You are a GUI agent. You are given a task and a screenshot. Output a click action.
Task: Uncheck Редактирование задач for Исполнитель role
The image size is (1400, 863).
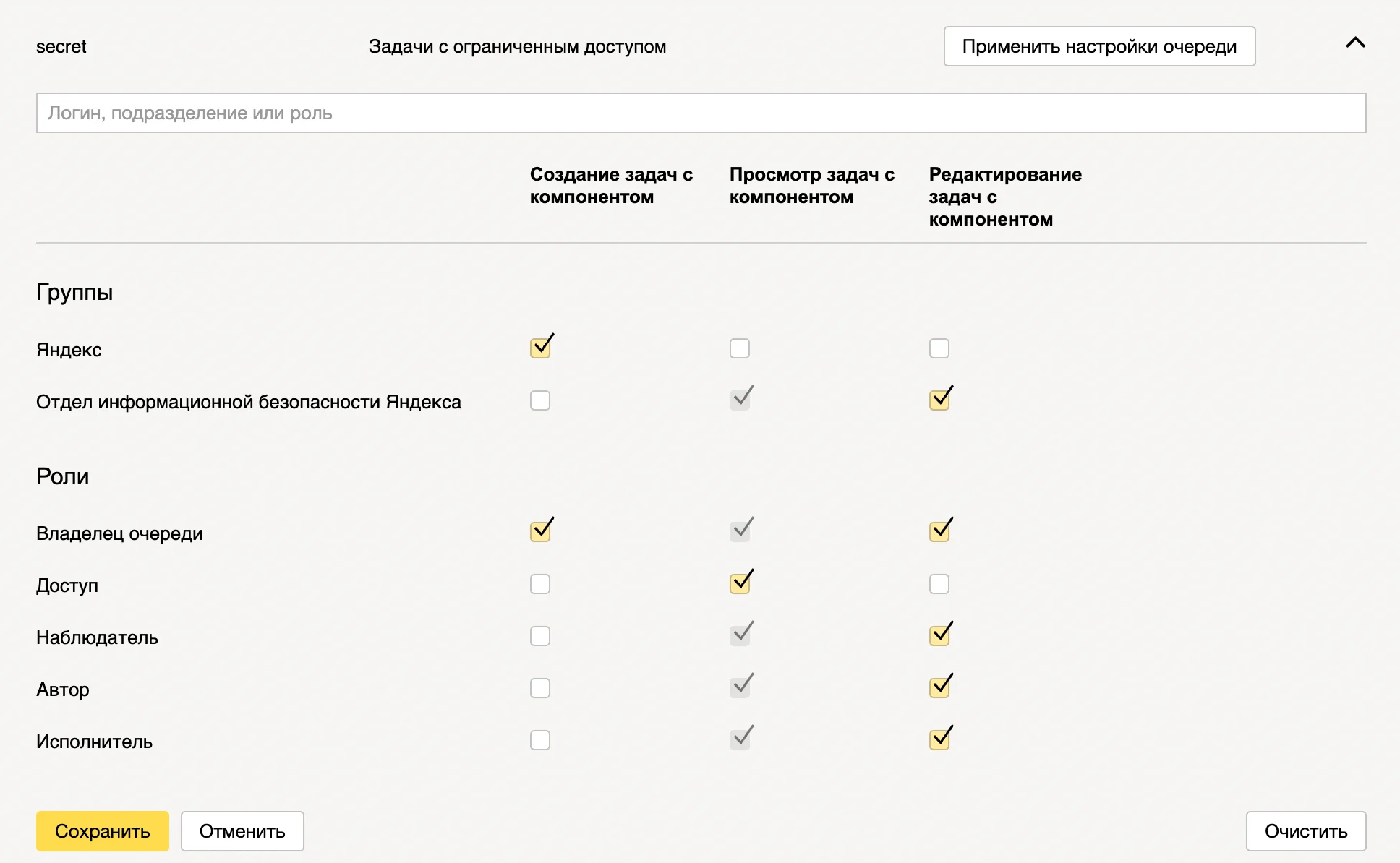point(939,740)
